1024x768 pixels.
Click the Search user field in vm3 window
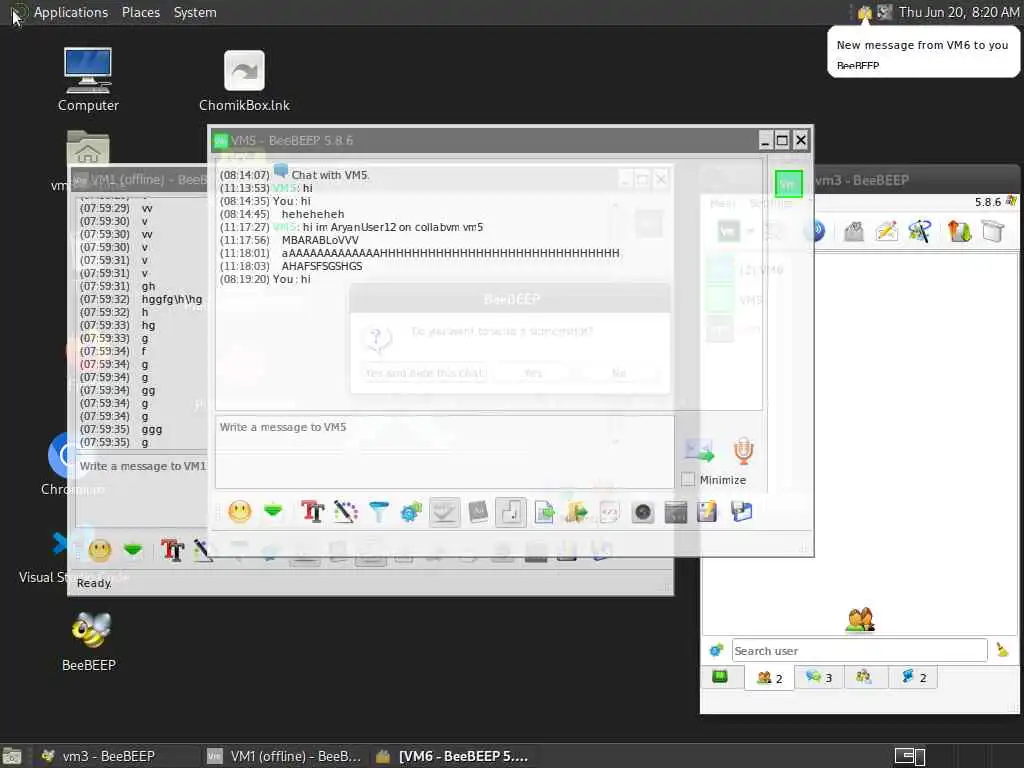859,650
